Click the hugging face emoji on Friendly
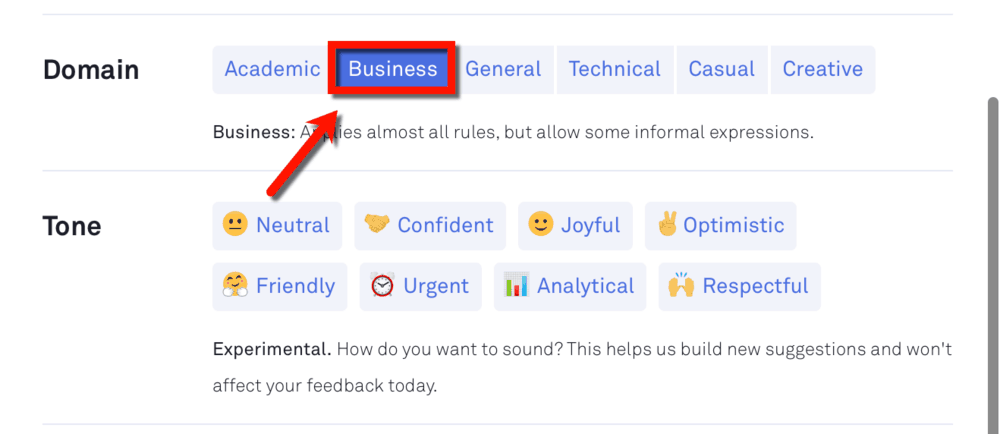This screenshot has height=434, width=1000. [x=235, y=286]
